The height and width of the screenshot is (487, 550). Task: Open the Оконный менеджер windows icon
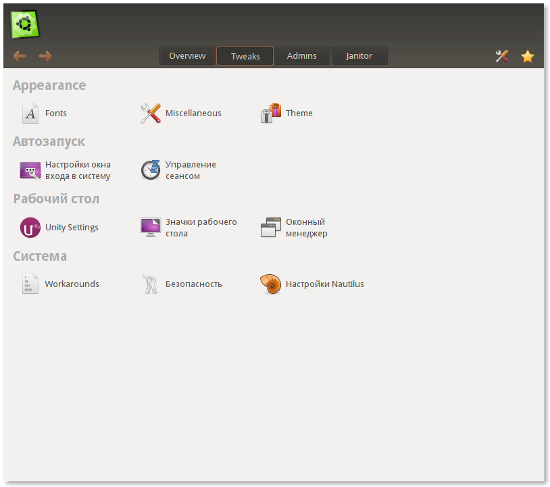tap(271, 227)
